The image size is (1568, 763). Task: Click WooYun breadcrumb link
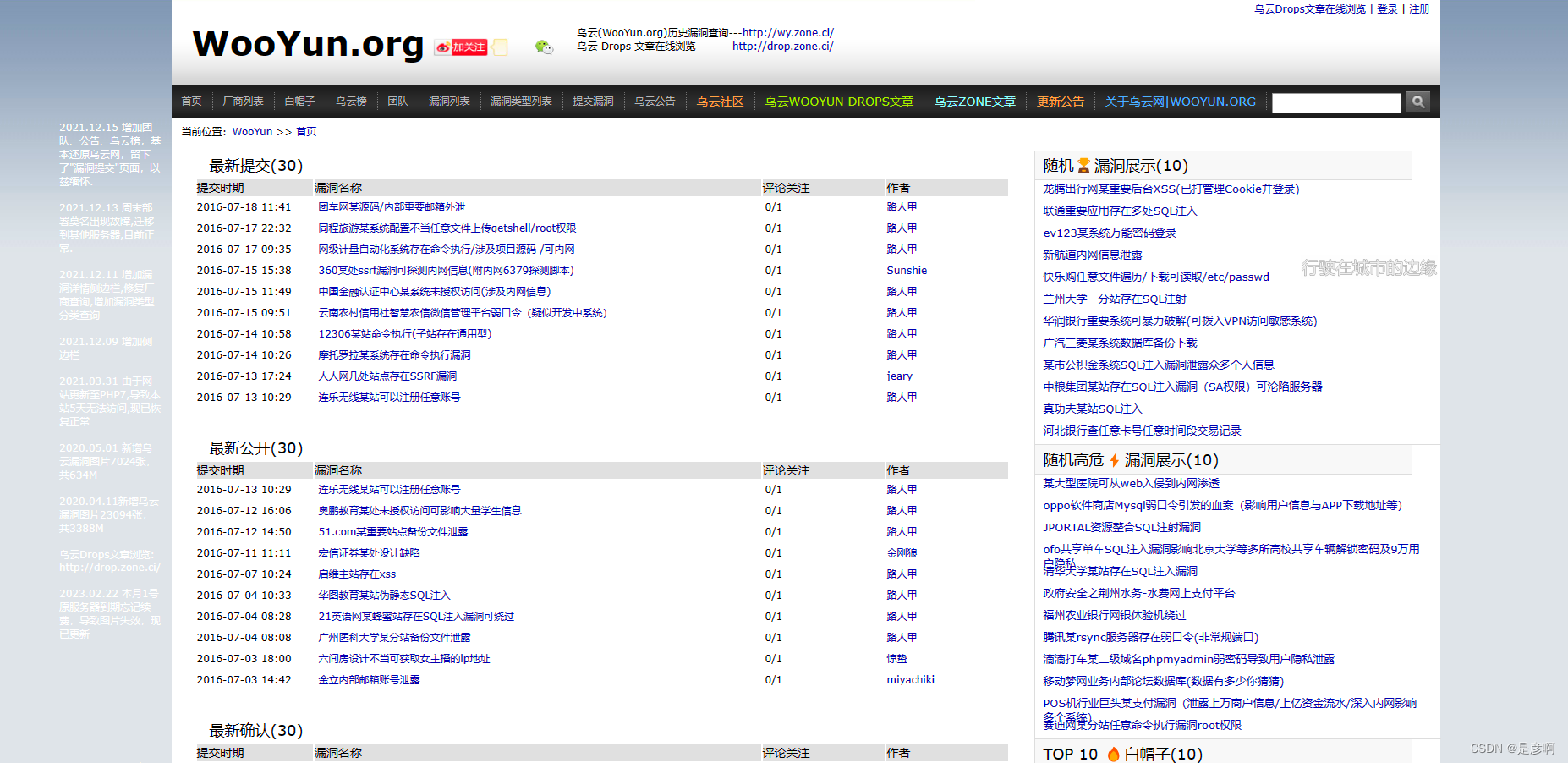tap(253, 132)
